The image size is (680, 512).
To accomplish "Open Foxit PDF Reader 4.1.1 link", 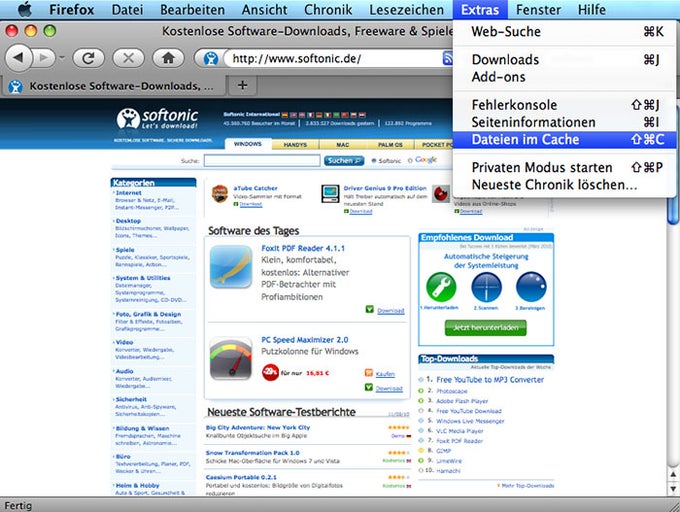I will [303, 248].
